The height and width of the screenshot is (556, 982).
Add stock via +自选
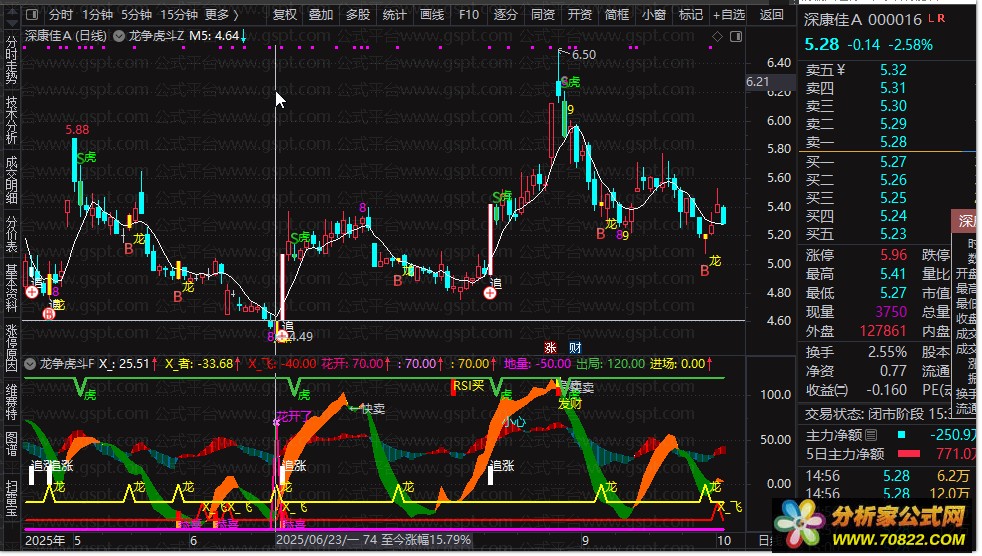(729, 14)
